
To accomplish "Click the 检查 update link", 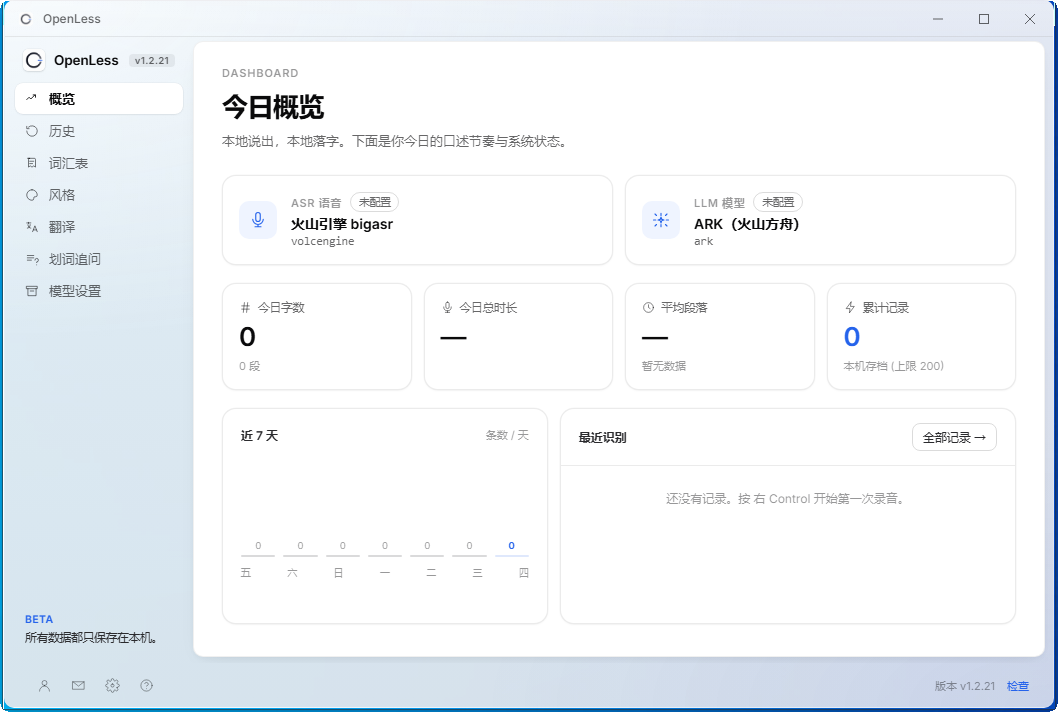I will coord(1018,686).
